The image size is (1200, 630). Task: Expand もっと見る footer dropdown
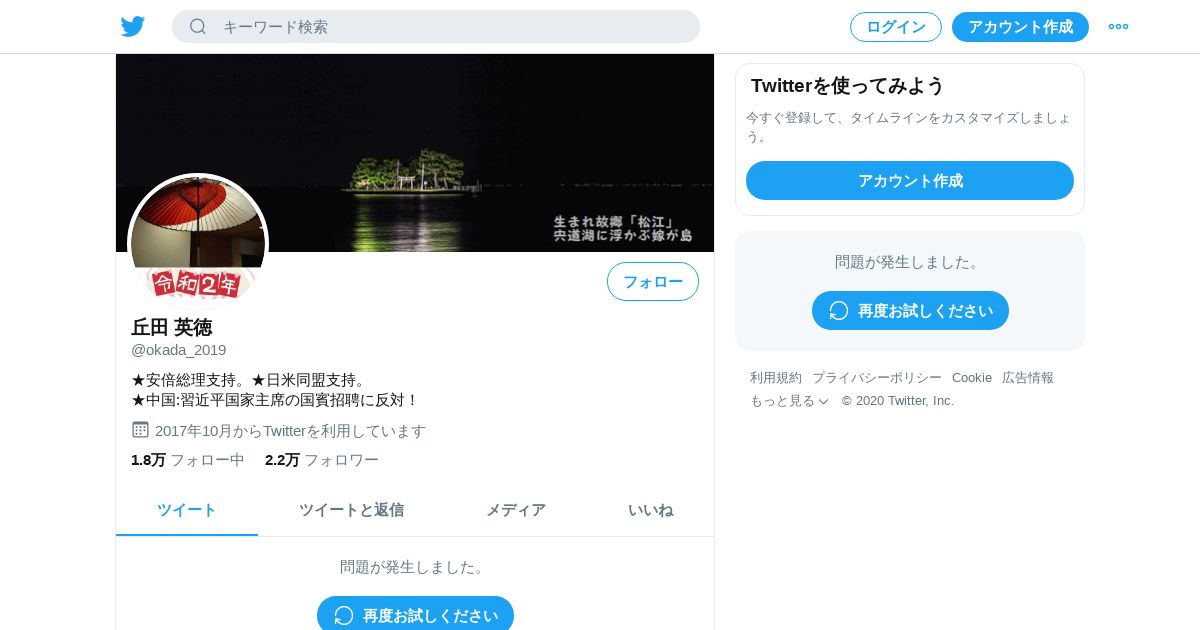click(x=789, y=401)
